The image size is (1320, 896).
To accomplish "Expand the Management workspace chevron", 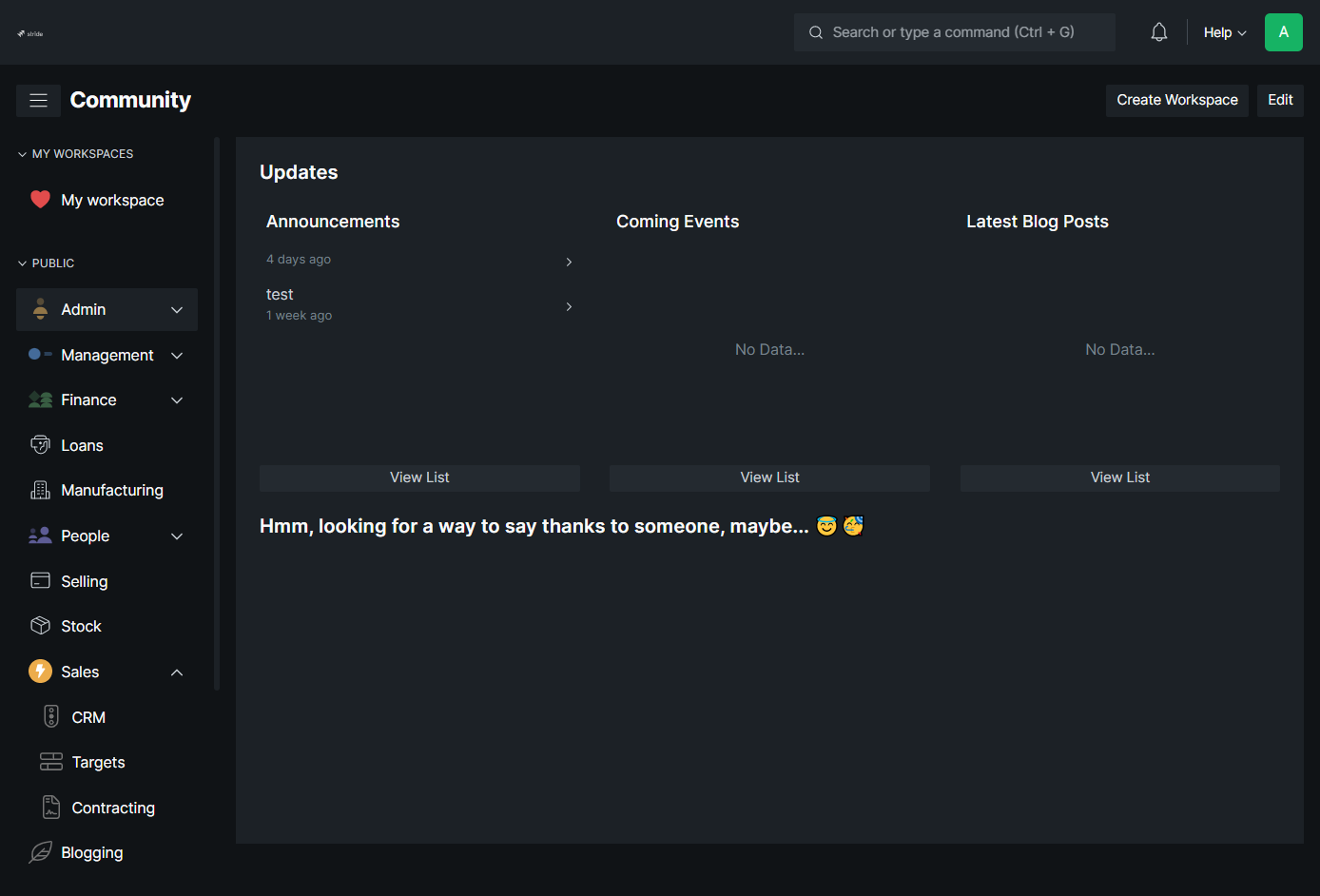I will coord(177,355).
